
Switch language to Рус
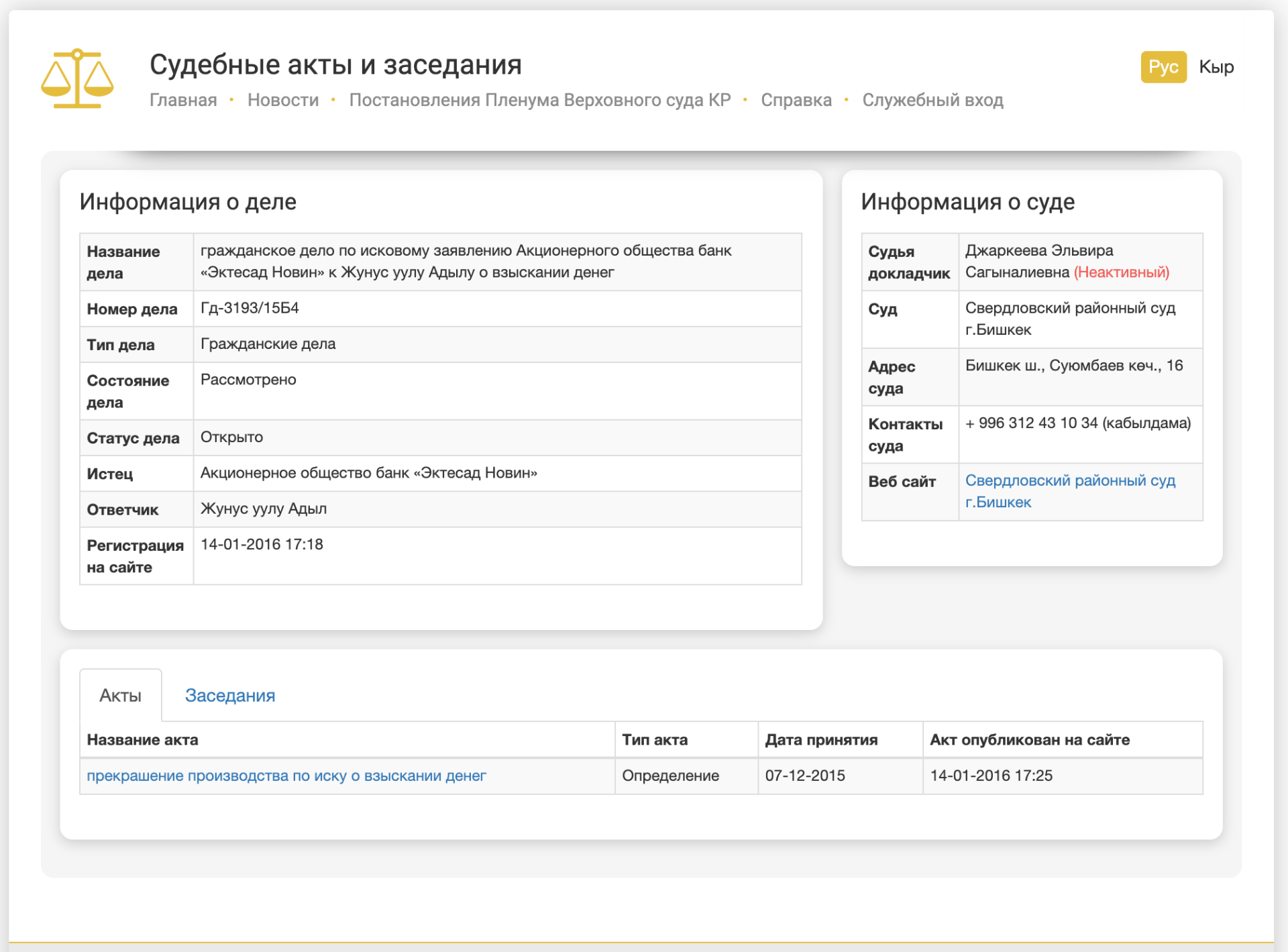[x=1163, y=67]
